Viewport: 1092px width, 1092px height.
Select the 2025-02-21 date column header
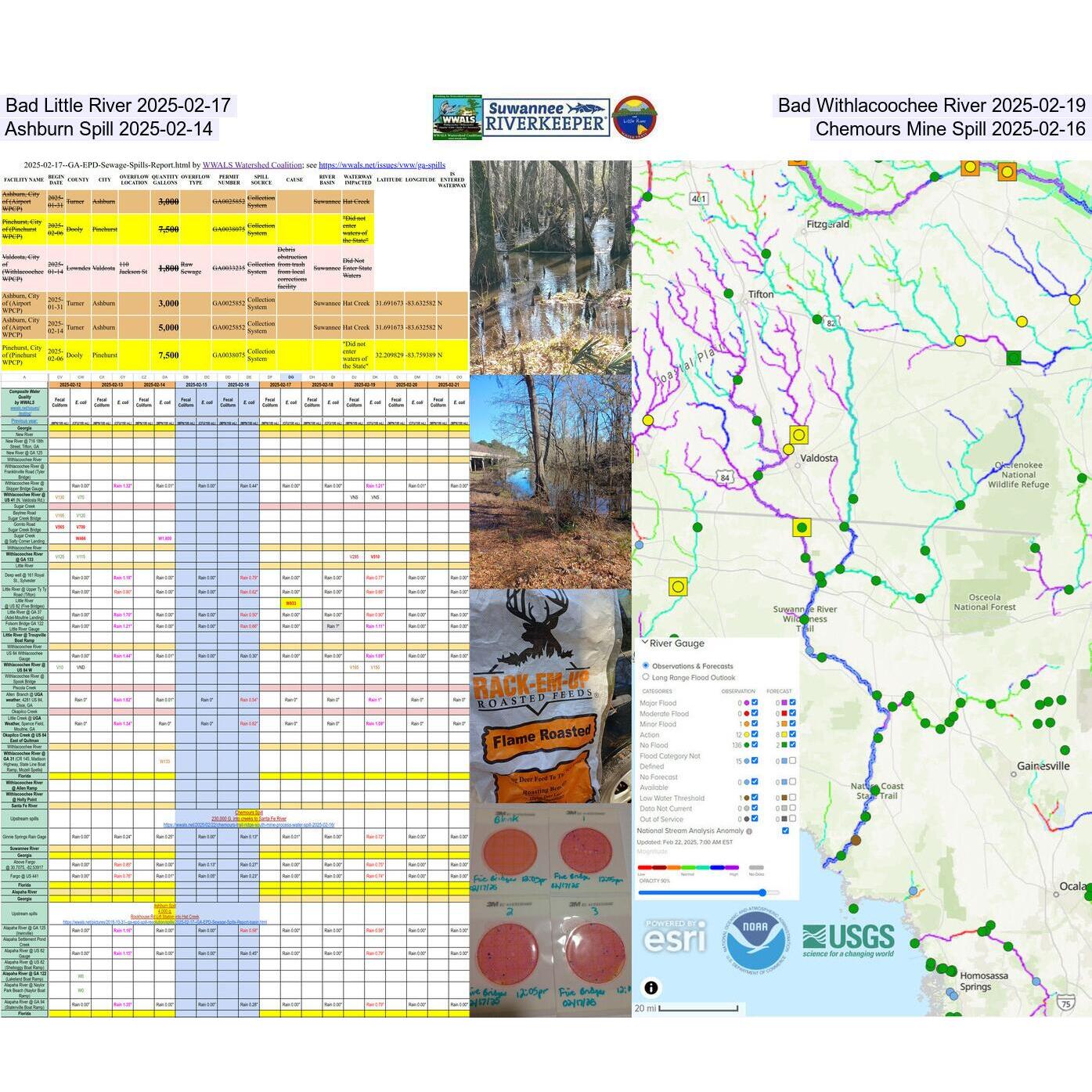tap(449, 385)
